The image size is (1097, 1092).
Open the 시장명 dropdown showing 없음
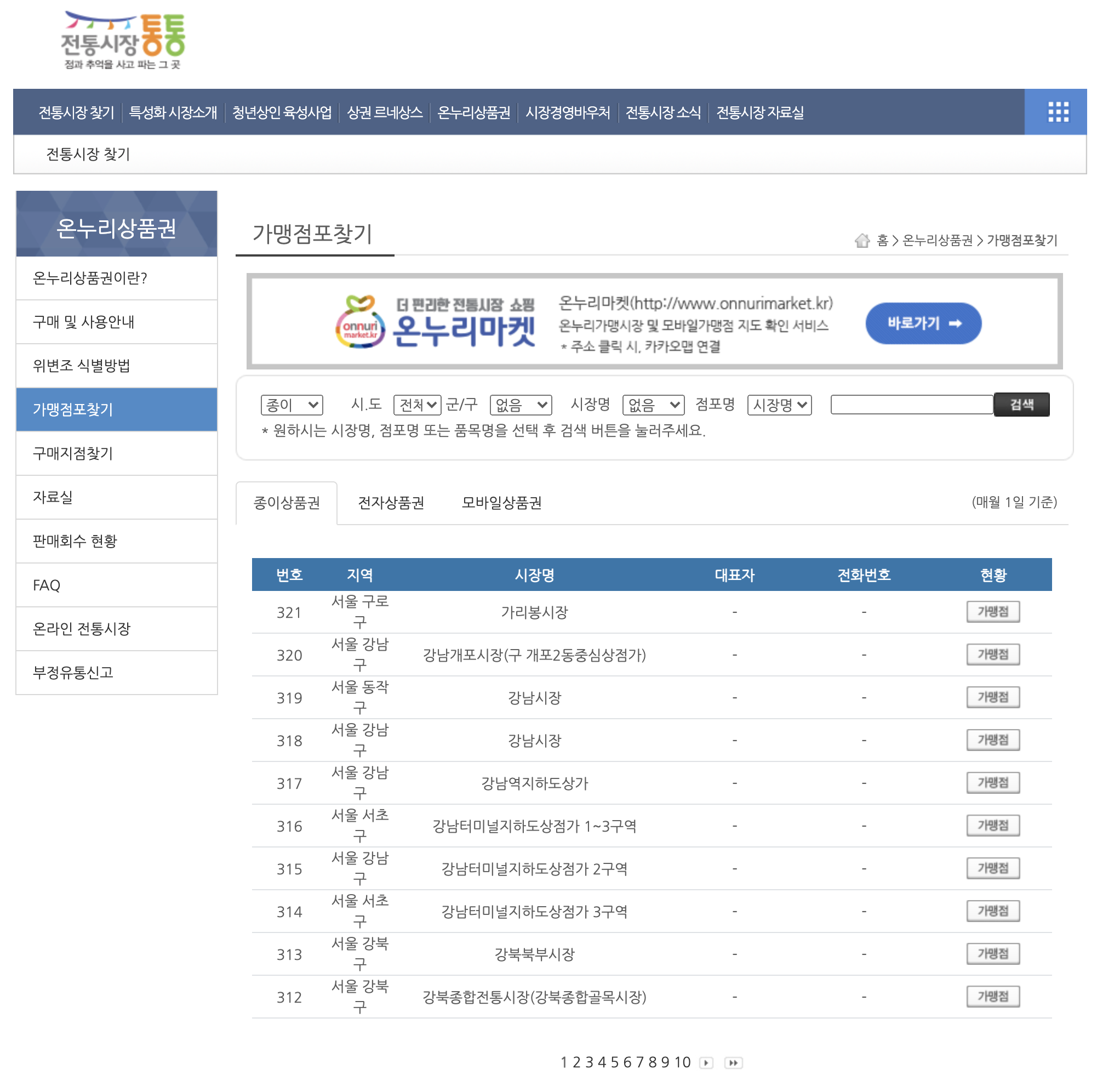[x=653, y=405]
